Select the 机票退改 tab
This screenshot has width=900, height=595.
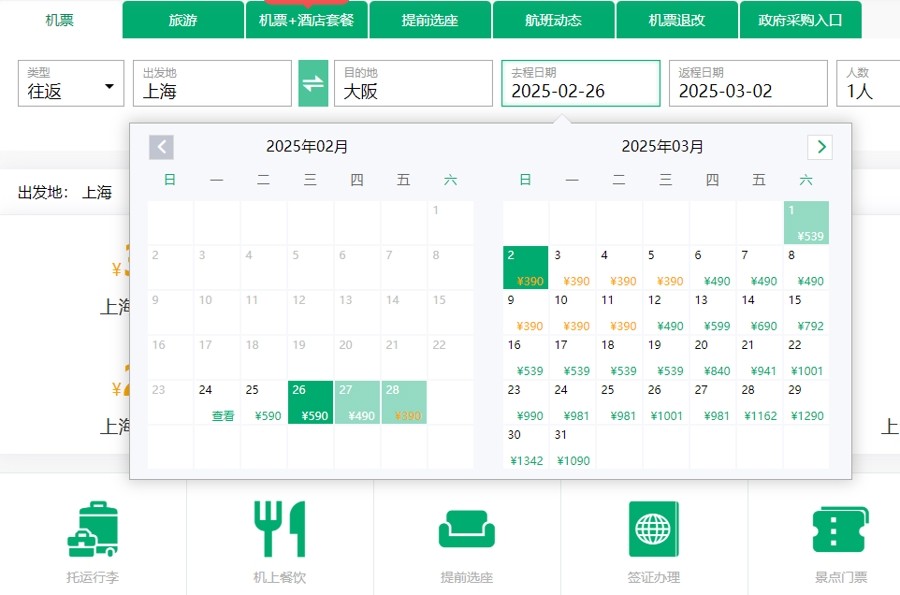point(677,20)
